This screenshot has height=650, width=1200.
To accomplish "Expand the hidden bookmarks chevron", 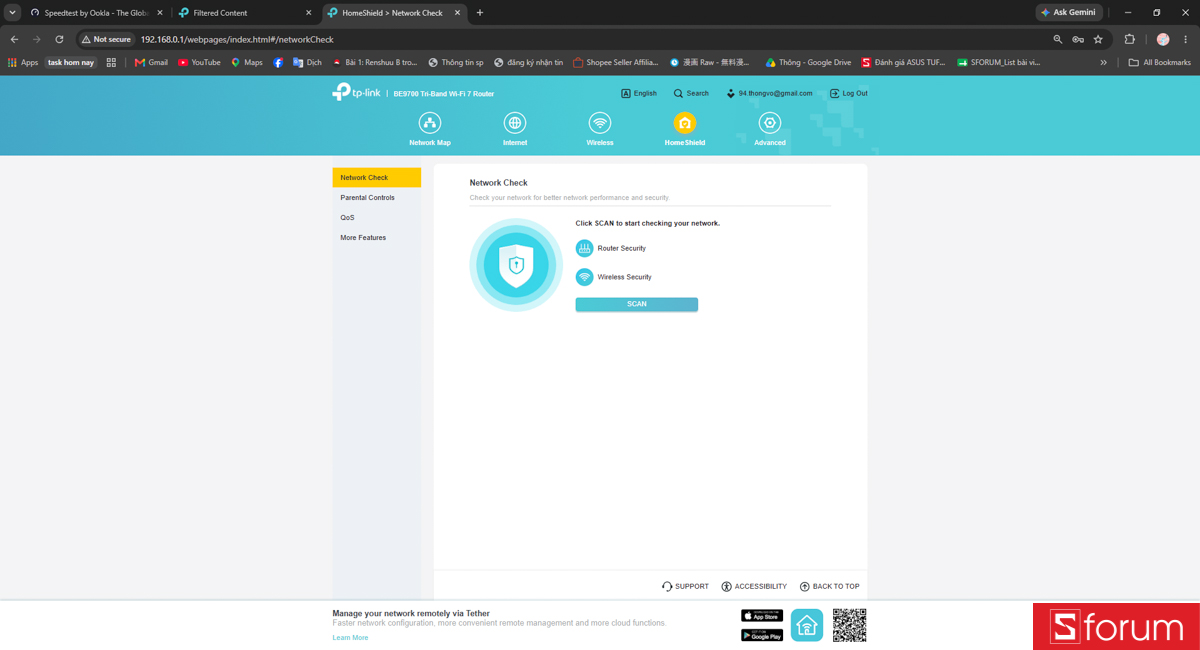I will [x=1103, y=62].
